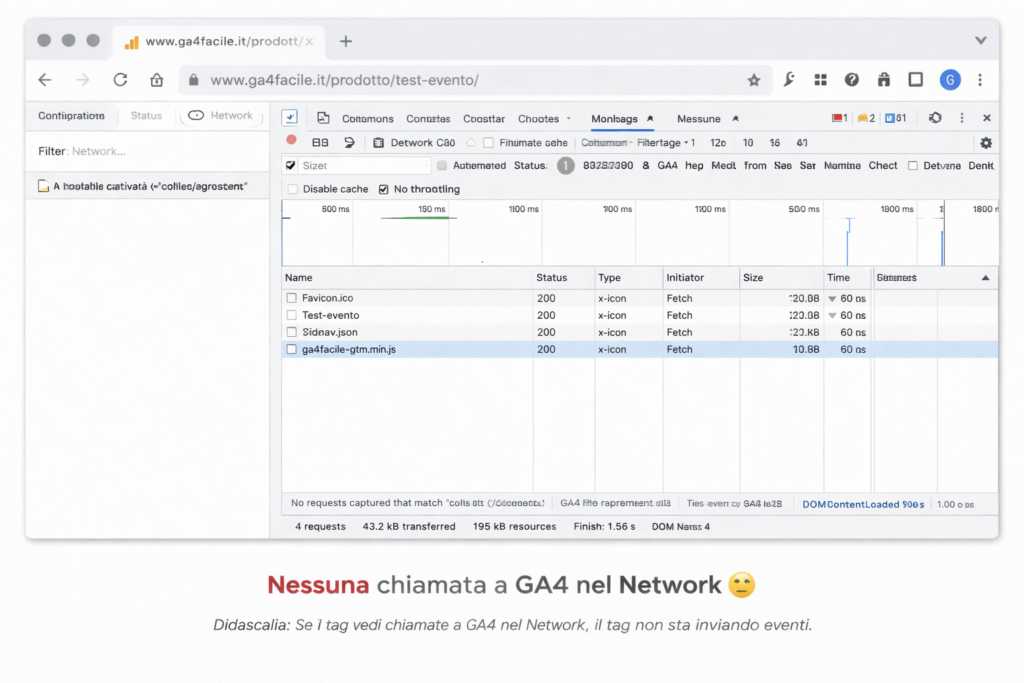Enable Disable cache checkbox

click(x=293, y=189)
